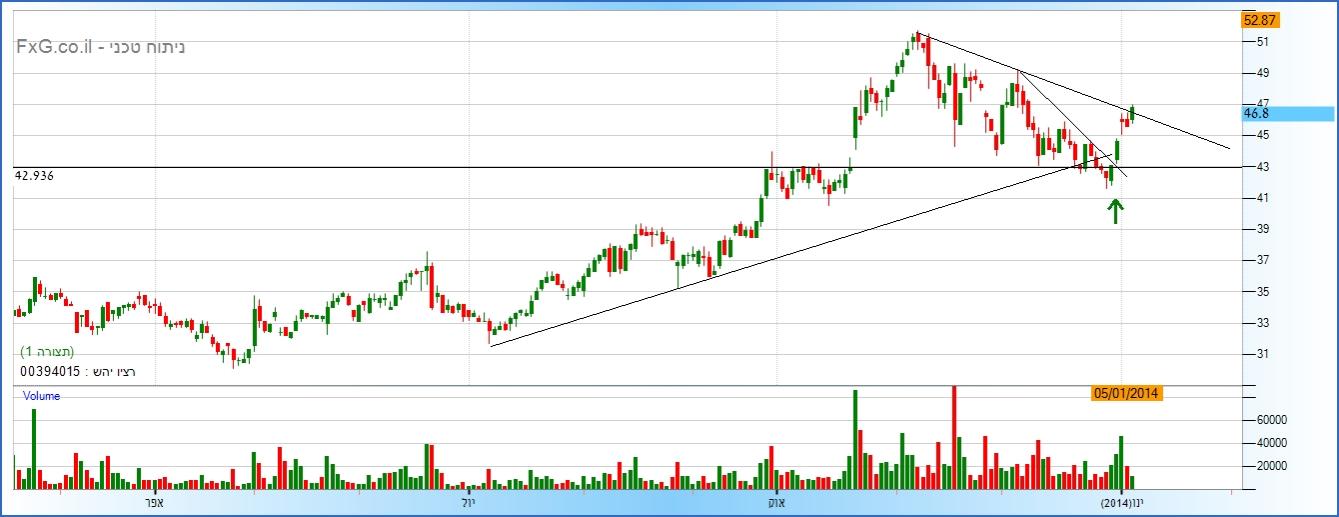Click the 00394015 stock identifier text
1339x517 pixels.
(x=50, y=371)
